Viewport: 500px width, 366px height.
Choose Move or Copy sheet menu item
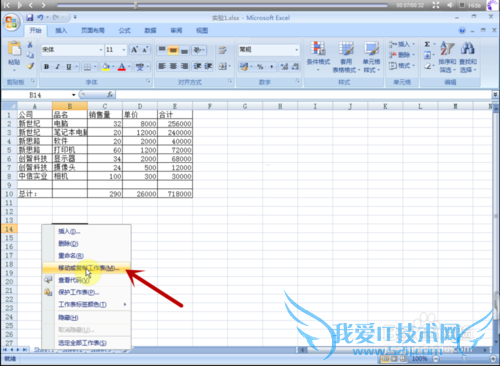click(87, 268)
